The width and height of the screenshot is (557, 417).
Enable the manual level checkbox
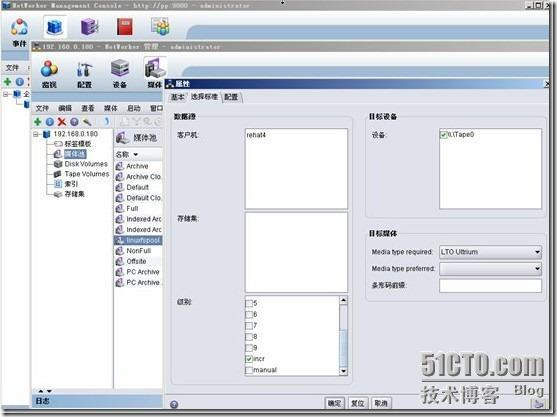coord(249,370)
